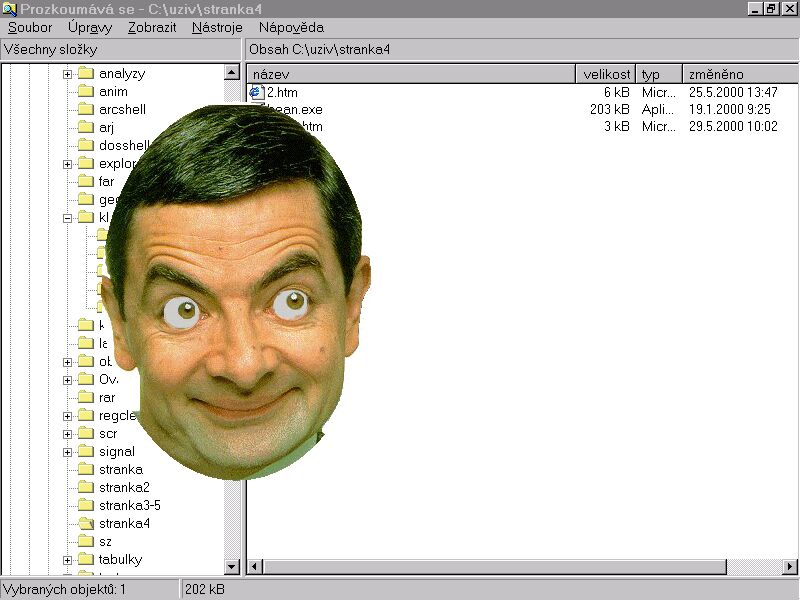The image size is (800, 600).
Task: Select the sz folder icon
Action: (x=85, y=542)
